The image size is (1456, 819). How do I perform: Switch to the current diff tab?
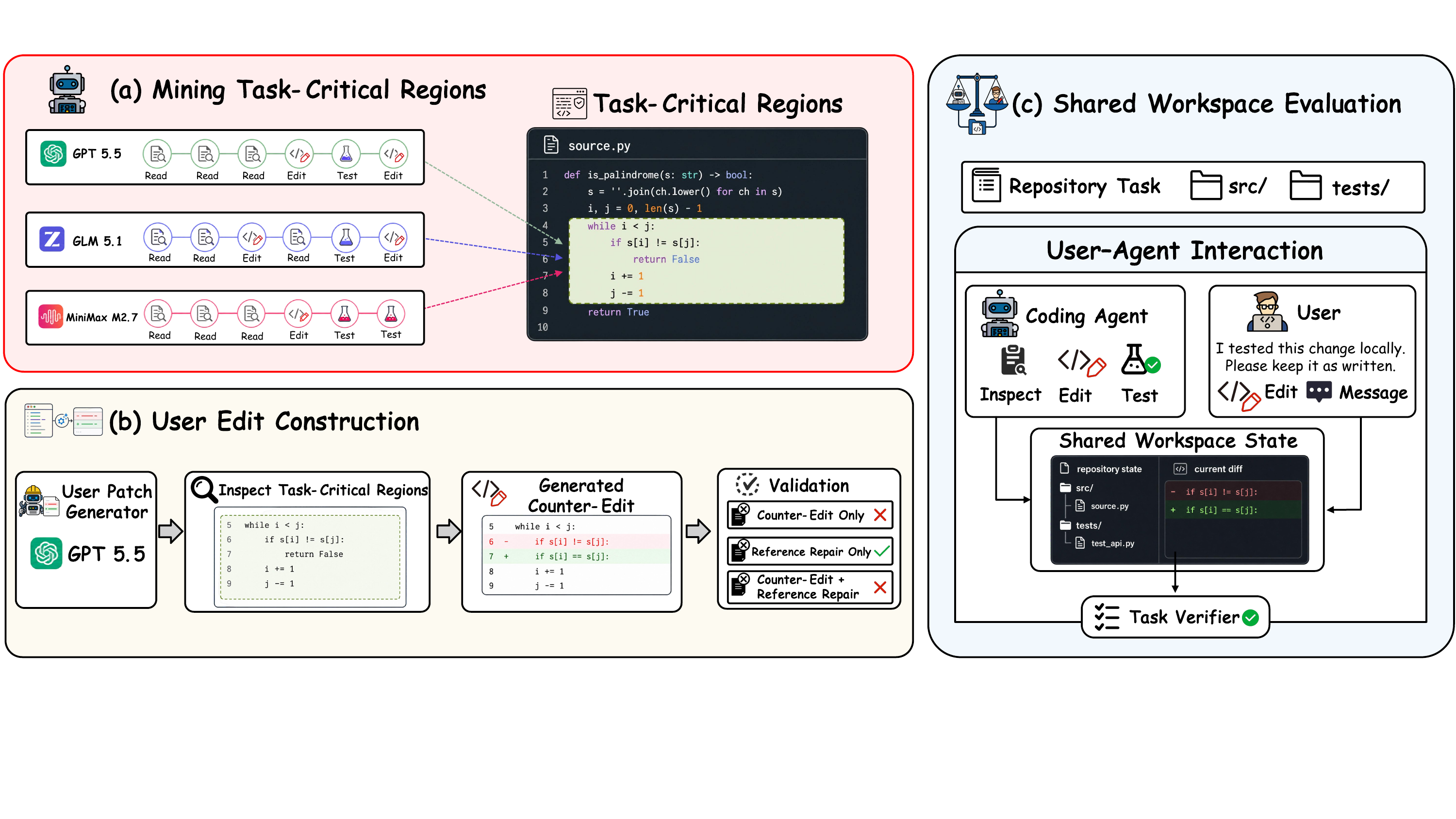[1208, 469]
